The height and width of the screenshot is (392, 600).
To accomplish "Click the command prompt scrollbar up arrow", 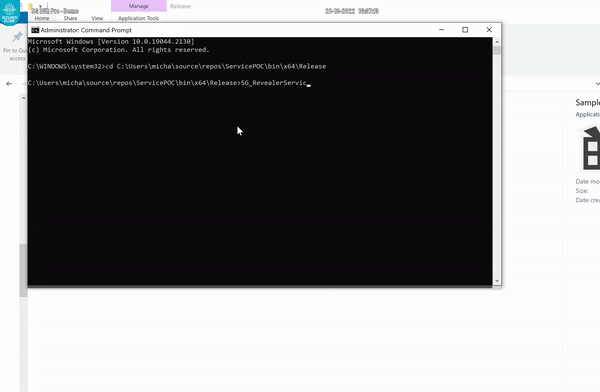I will tap(497, 42).
